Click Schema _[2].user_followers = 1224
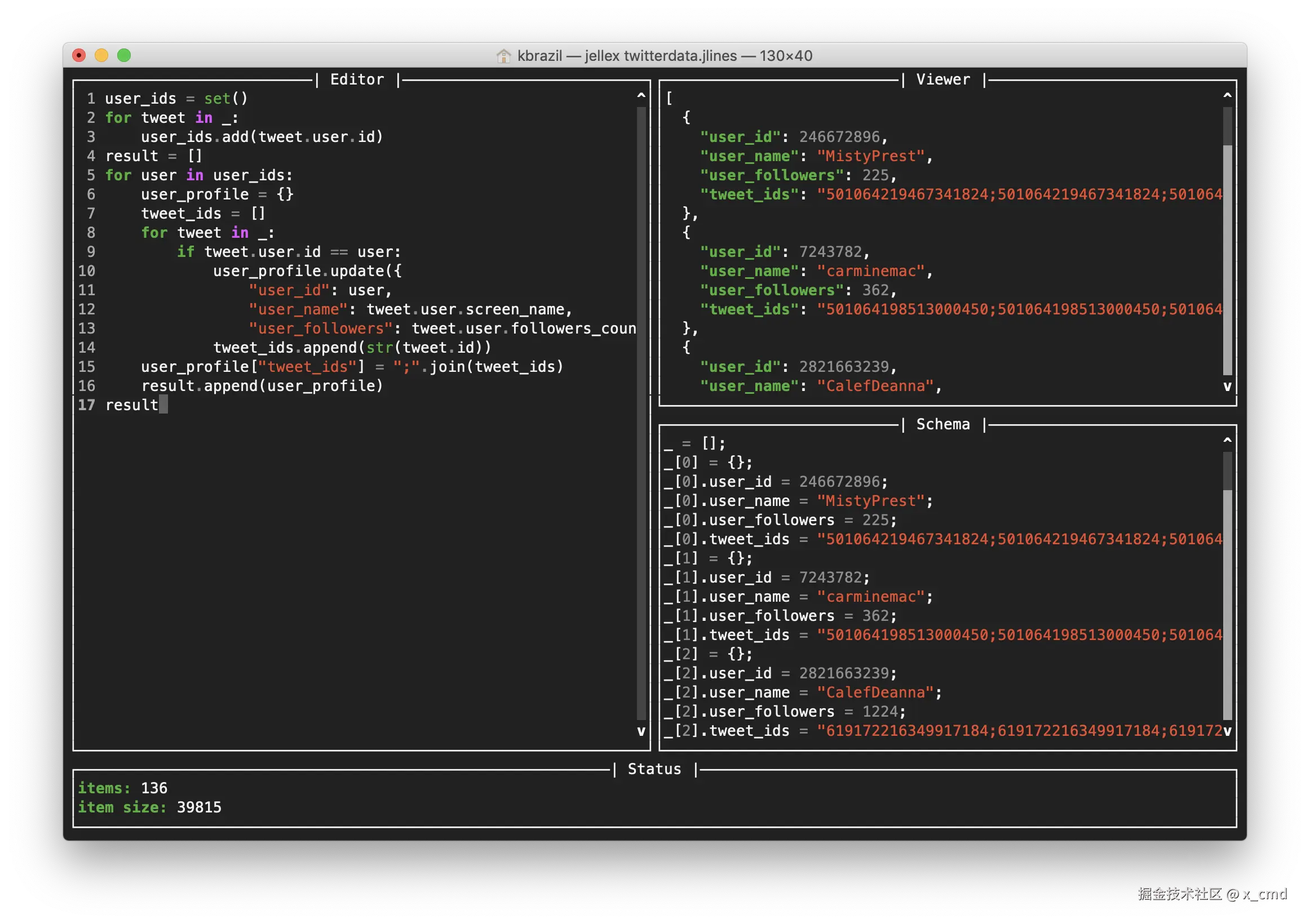This screenshot has width=1310, height=924. click(785, 712)
